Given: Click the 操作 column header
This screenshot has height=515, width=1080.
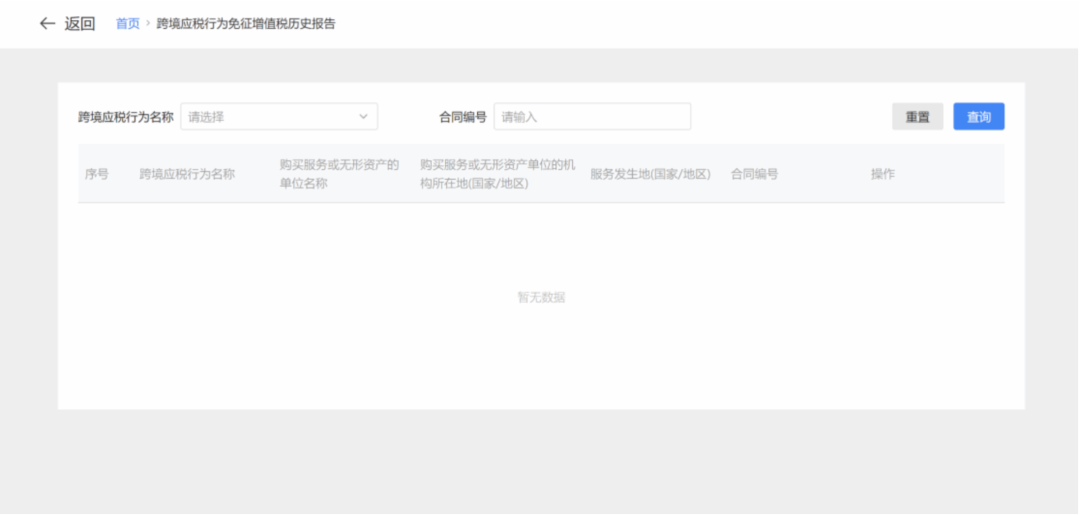Looking at the screenshot, I should 882,174.
